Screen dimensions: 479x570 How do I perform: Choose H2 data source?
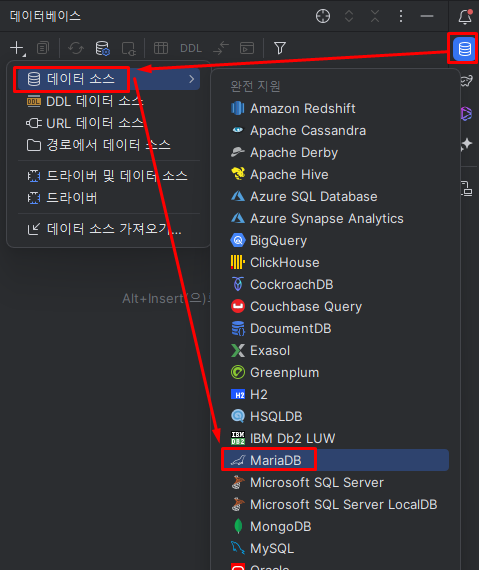(335, 394)
